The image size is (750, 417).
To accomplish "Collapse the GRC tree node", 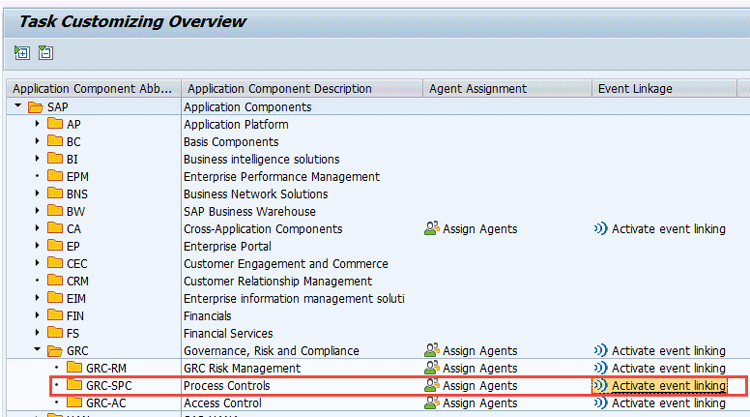I will (x=37, y=351).
